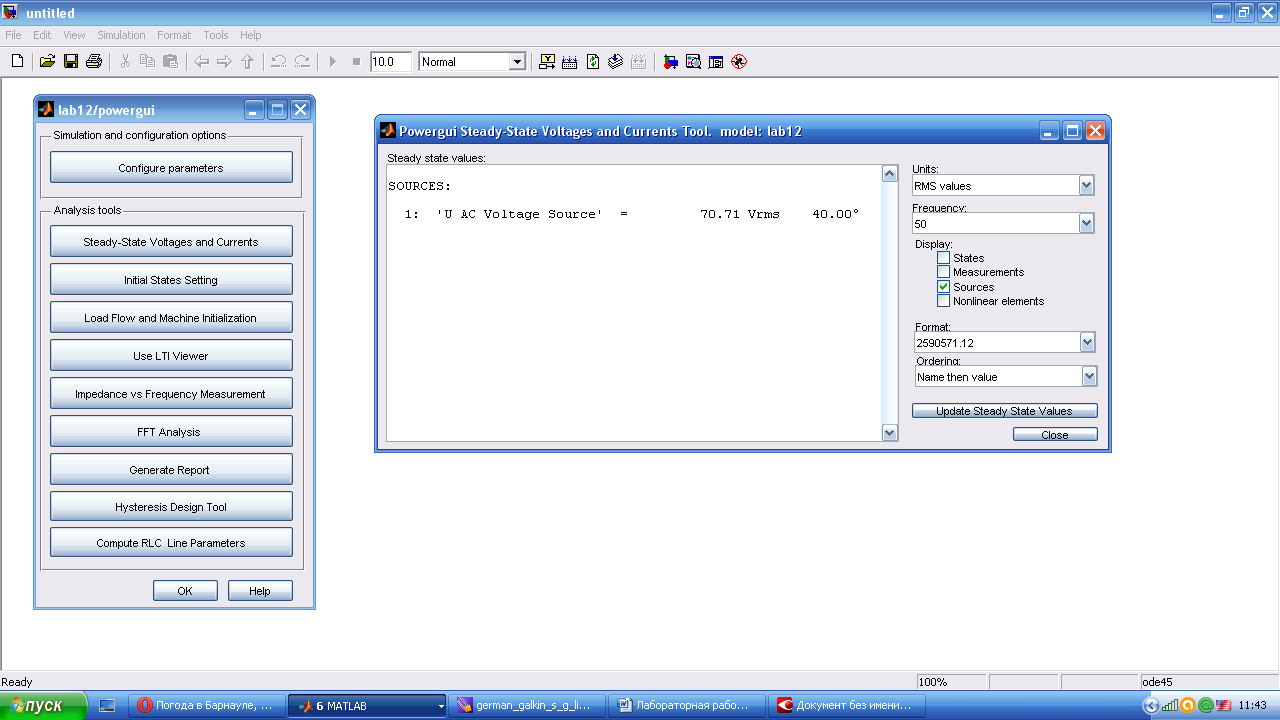Open a model file with folder icon
Viewport: 1280px width, 720px height.
pos(47,62)
